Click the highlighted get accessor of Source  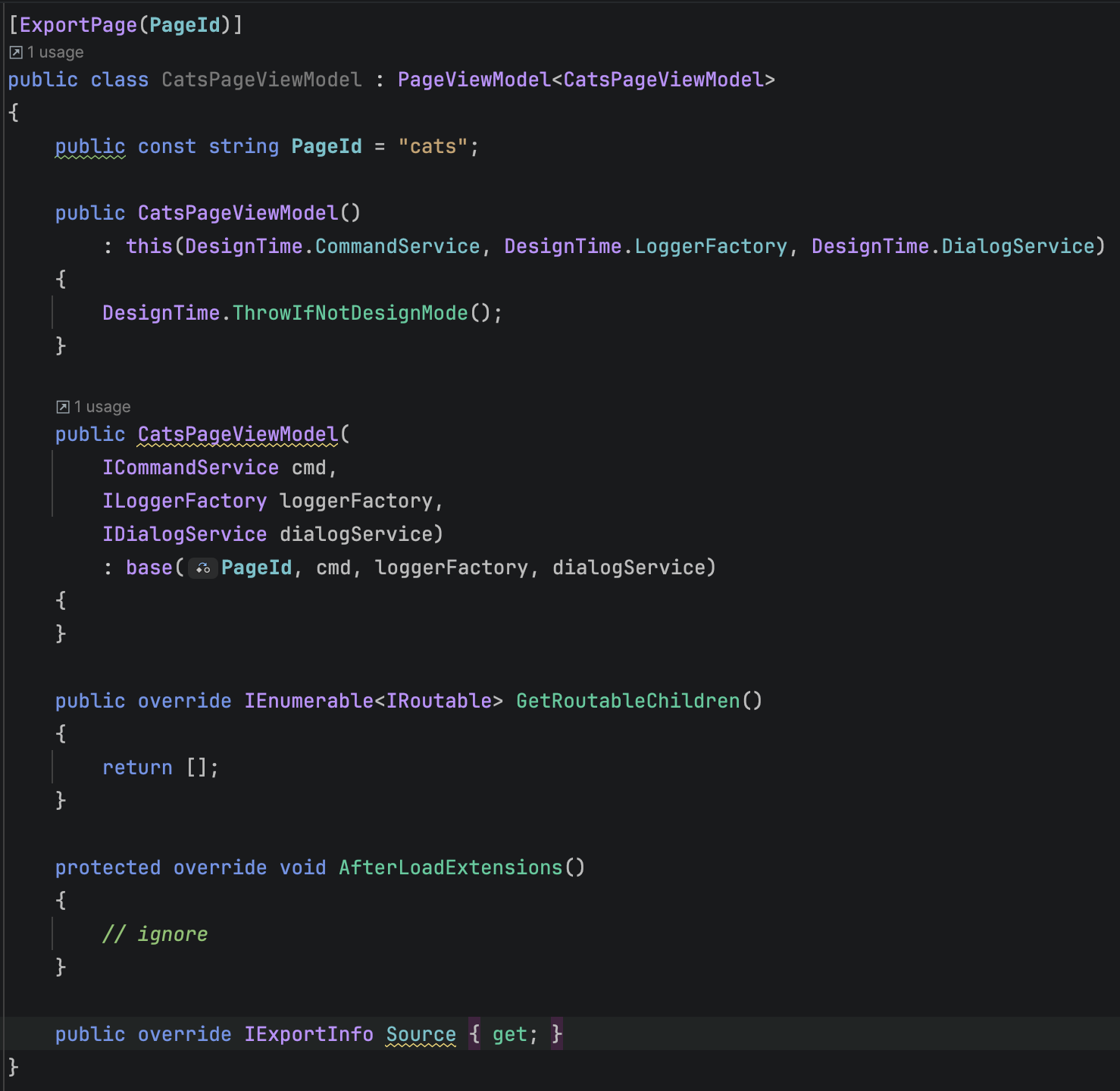coord(512,1034)
